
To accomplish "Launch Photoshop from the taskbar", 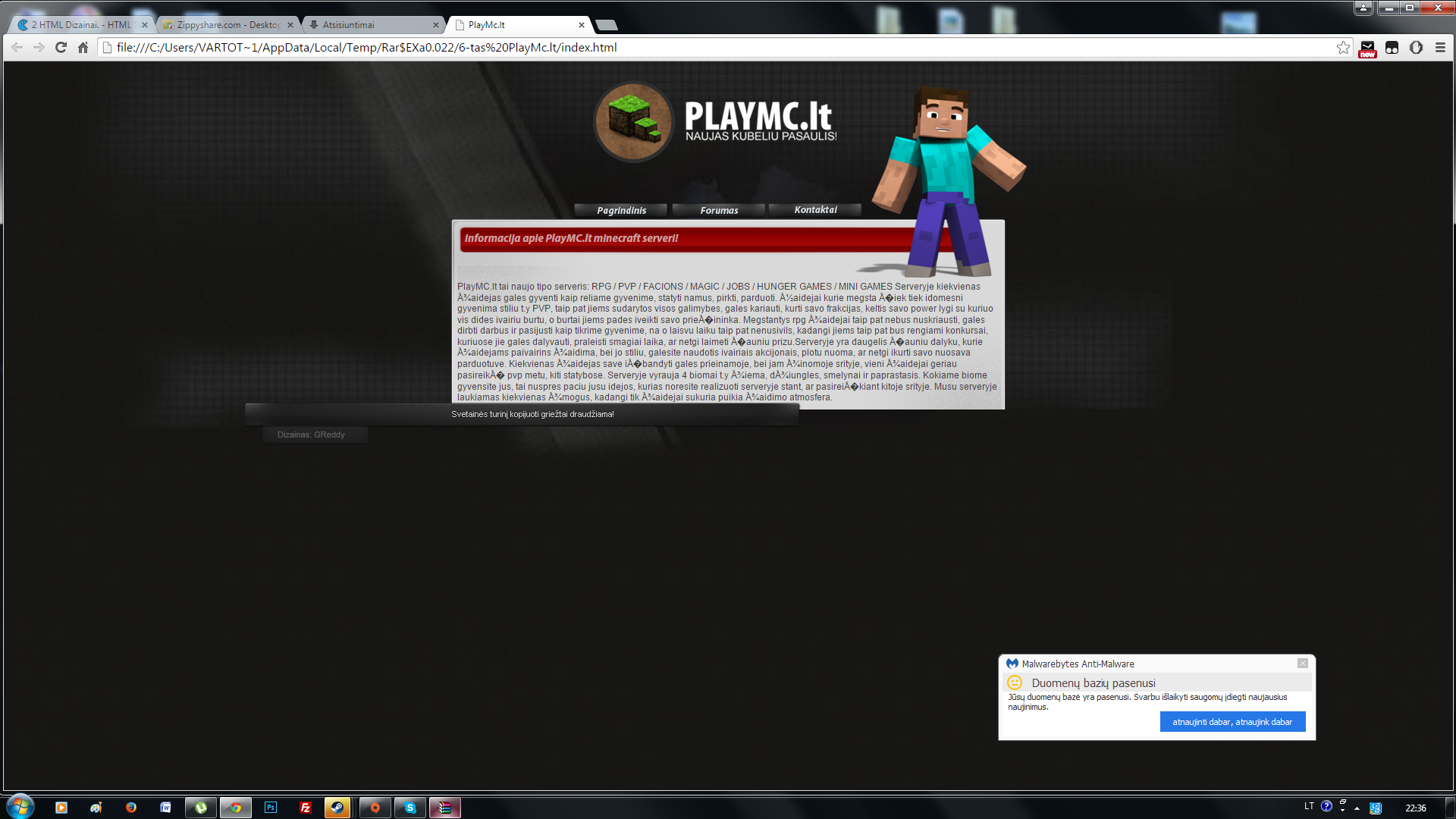I will pos(271,808).
